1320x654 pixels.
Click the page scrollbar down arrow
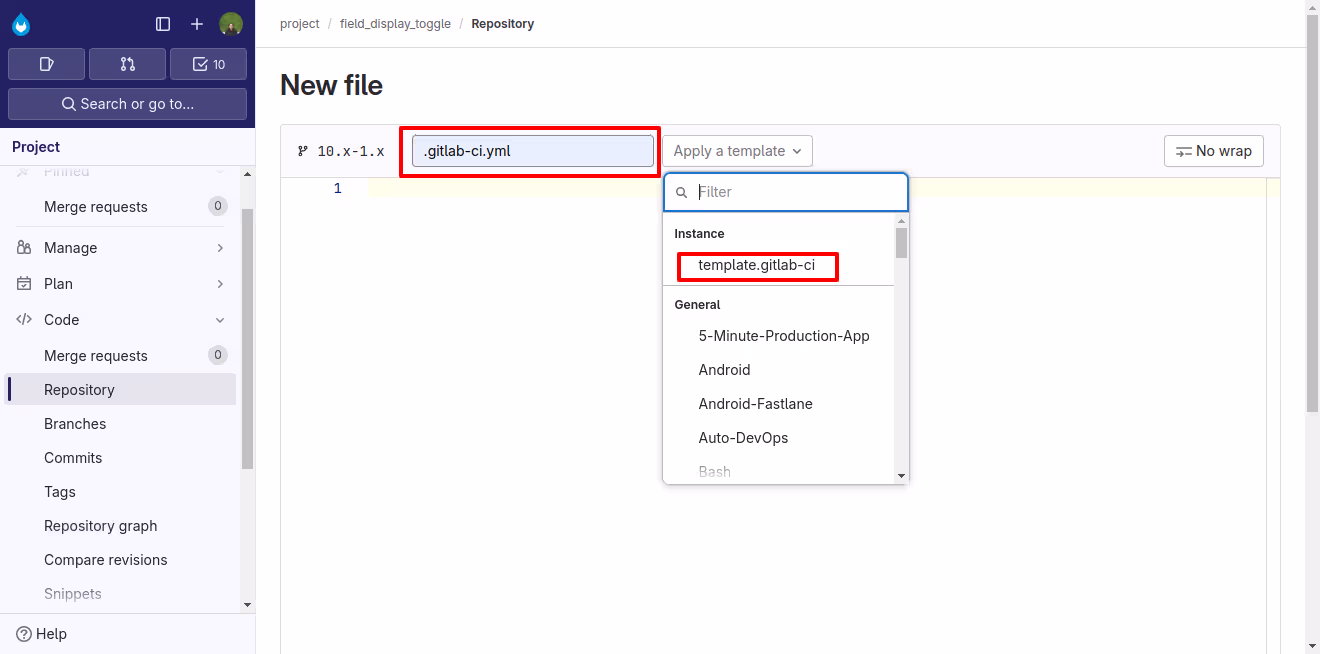pyautogui.click(x=1313, y=646)
